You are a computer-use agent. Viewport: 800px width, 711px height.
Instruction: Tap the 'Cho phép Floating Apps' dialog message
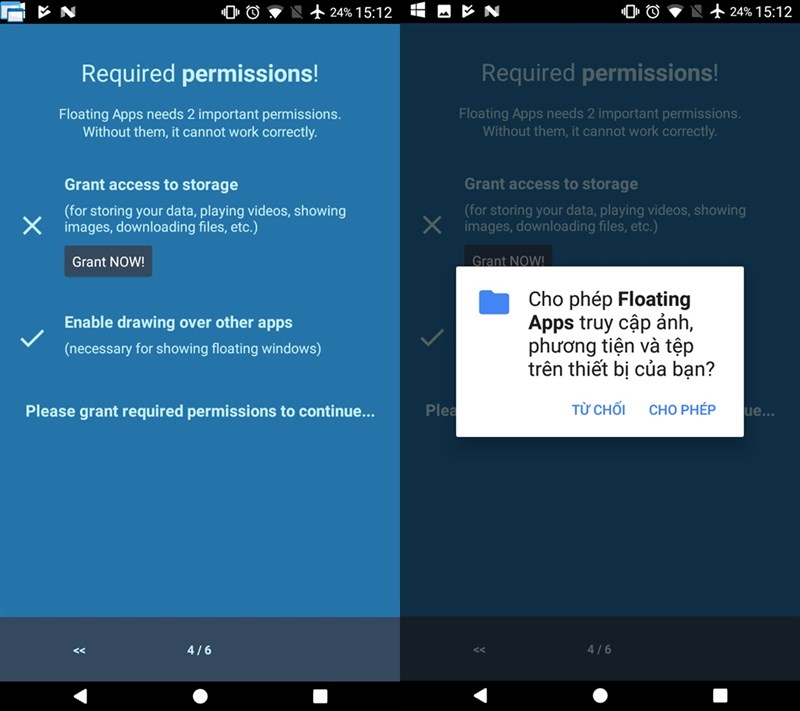(621, 334)
